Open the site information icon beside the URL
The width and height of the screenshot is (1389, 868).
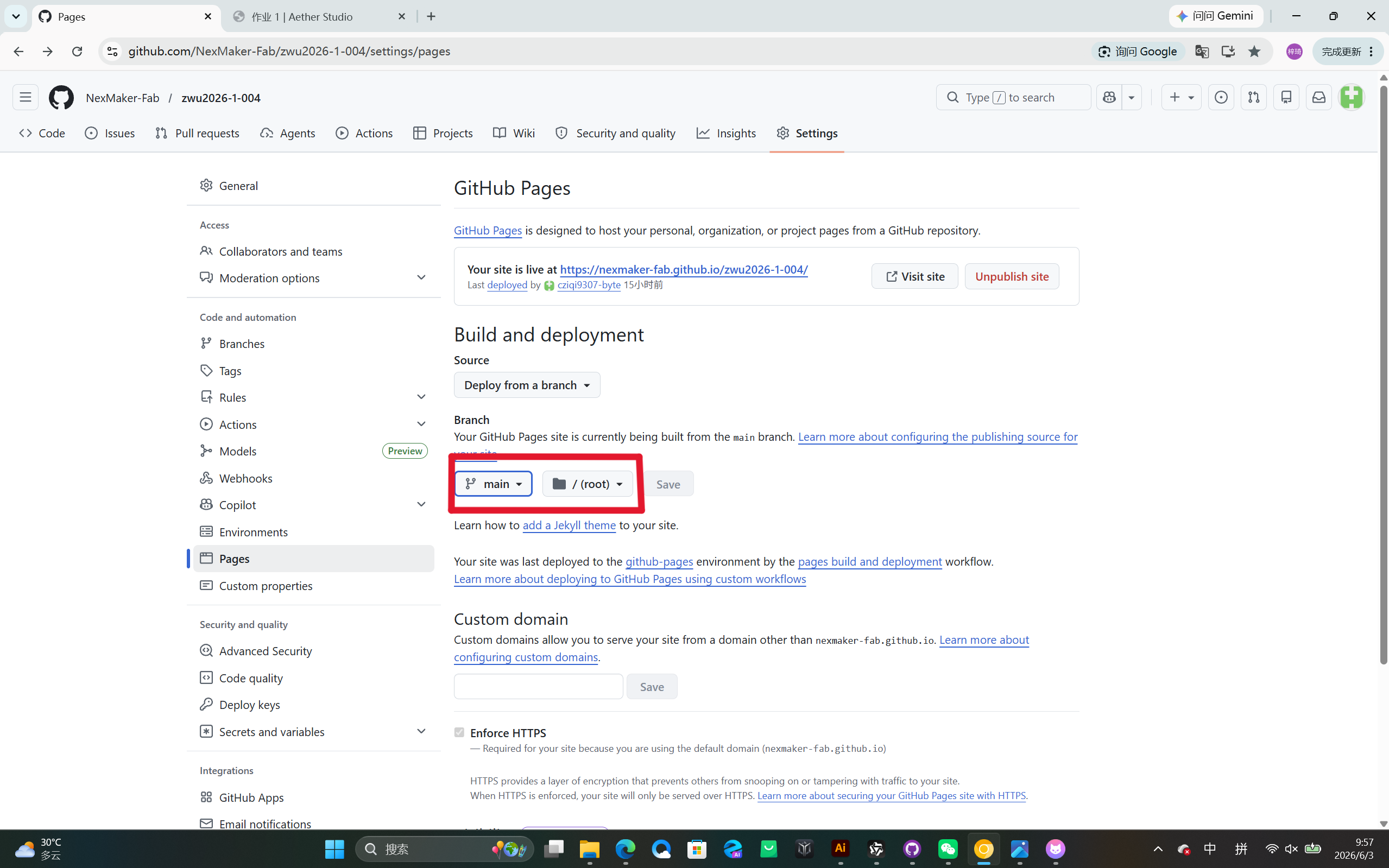pos(112,51)
